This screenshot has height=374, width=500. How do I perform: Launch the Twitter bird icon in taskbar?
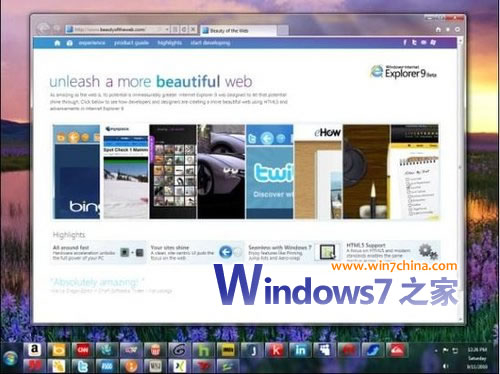pyautogui.click(x=82, y=366)
